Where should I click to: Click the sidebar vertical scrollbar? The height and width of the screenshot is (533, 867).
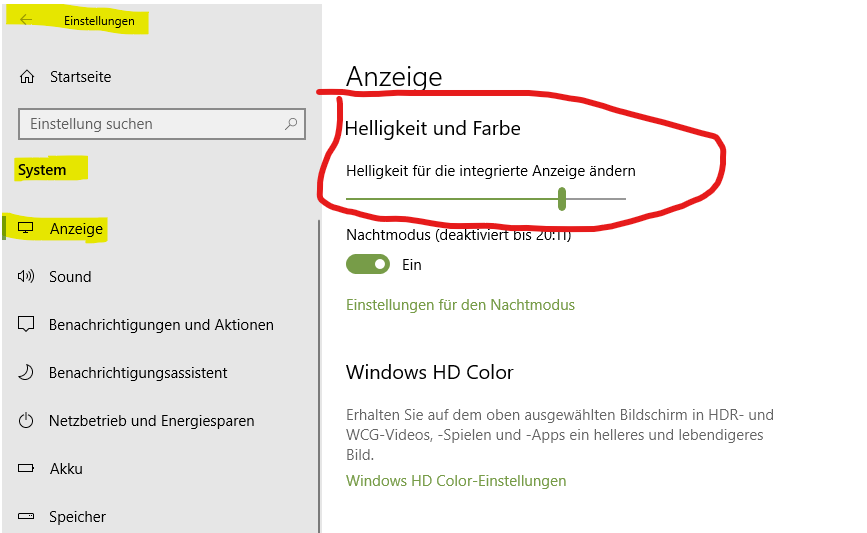click(319, 376)
